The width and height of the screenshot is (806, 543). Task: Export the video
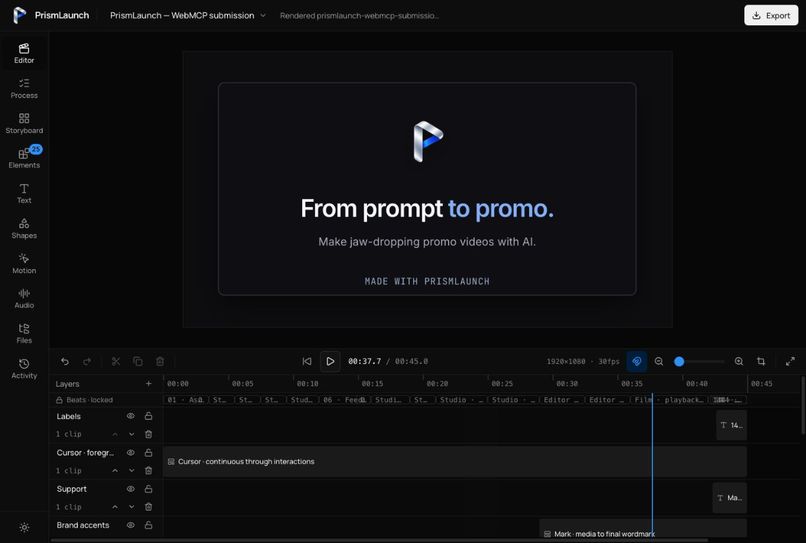pos(771,15)
